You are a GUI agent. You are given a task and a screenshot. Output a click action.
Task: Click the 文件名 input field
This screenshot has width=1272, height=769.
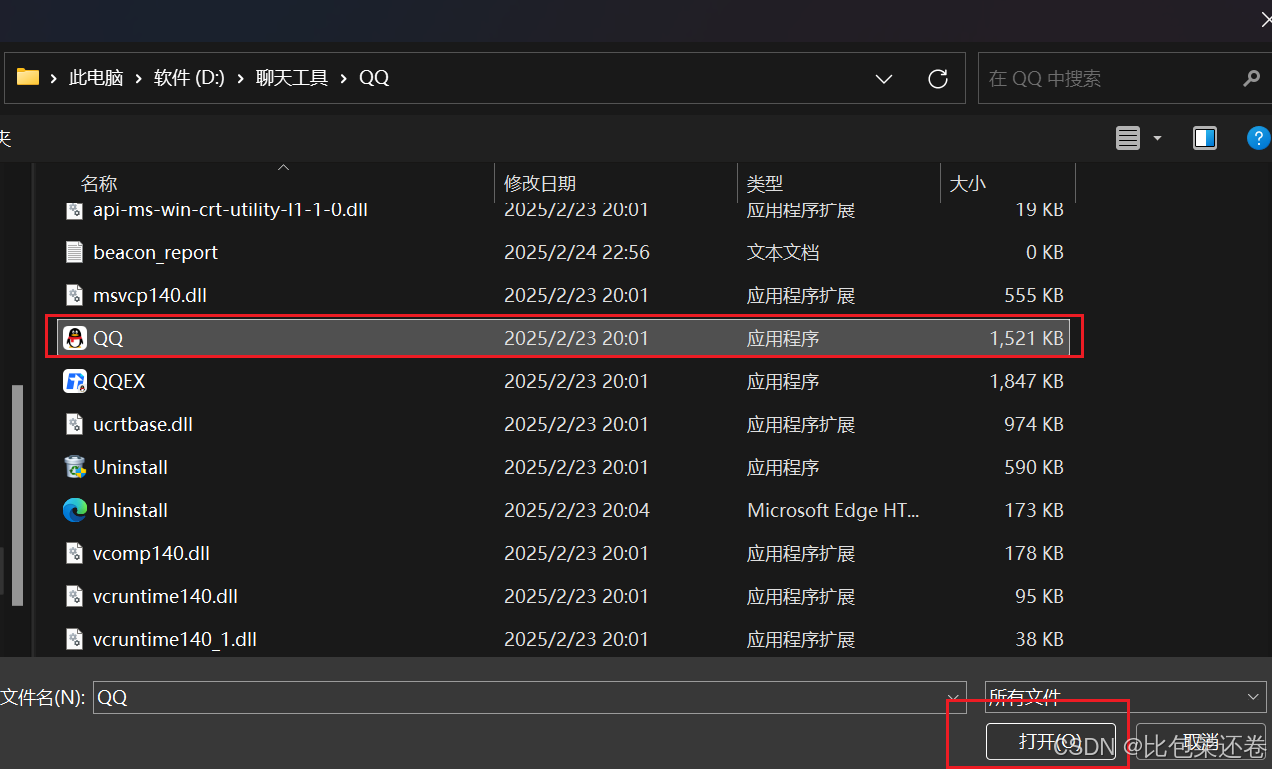point(520,697)
